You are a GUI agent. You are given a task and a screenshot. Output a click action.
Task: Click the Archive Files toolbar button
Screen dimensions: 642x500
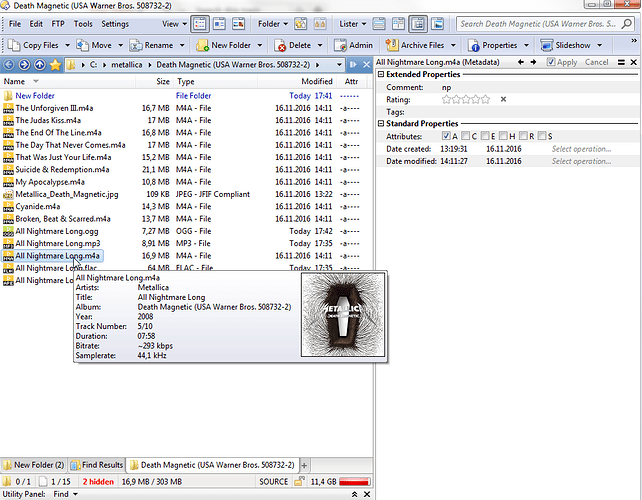tap(415, 45)
